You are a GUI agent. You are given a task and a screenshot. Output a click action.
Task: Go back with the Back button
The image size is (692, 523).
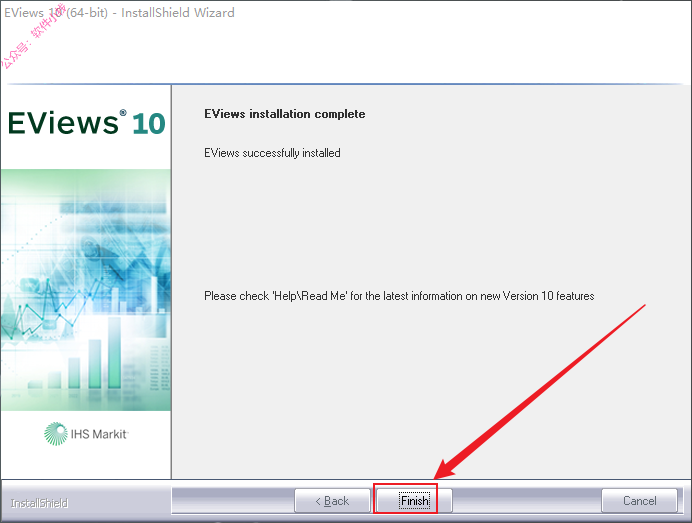coord(332,500)
